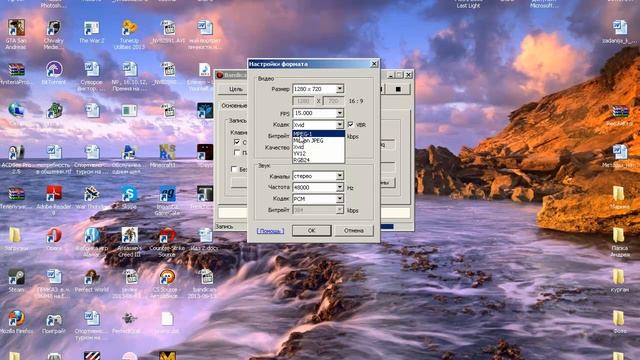
Task: Launch the Chivalry Medieval shortcut
Action: (x=53, y=34)
